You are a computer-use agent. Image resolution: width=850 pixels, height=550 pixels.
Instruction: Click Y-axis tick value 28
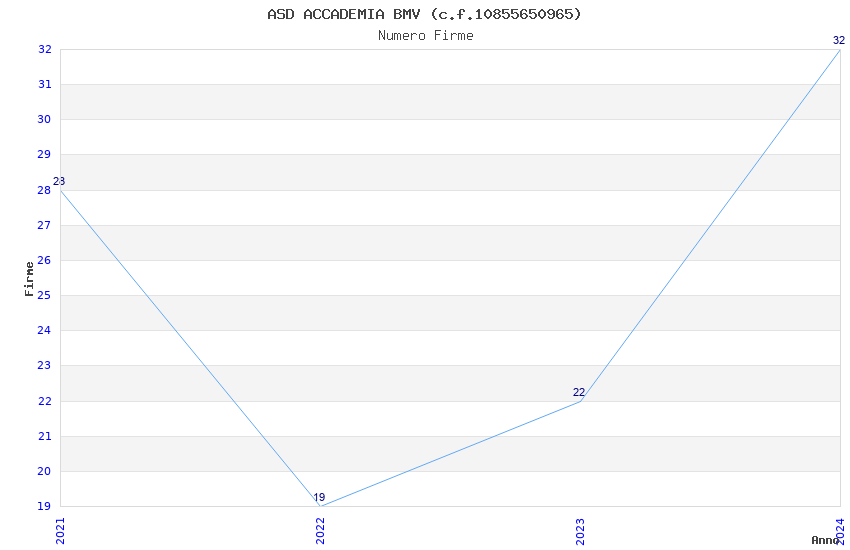pos(44,190)
